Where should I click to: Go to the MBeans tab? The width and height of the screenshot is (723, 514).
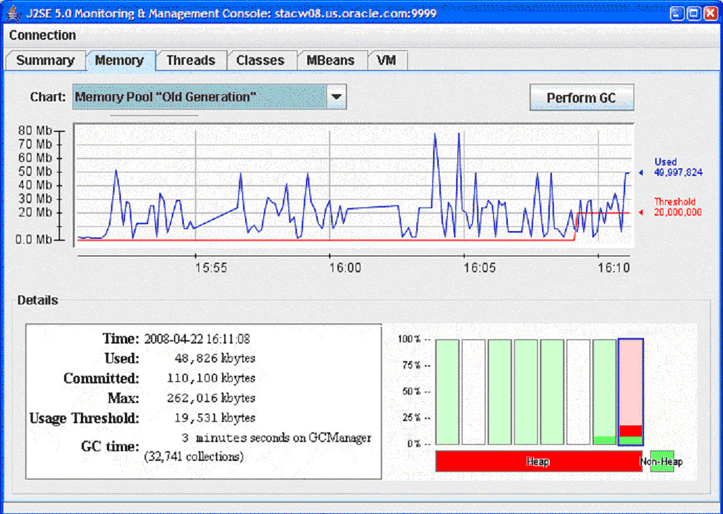(x=331, y=60)
